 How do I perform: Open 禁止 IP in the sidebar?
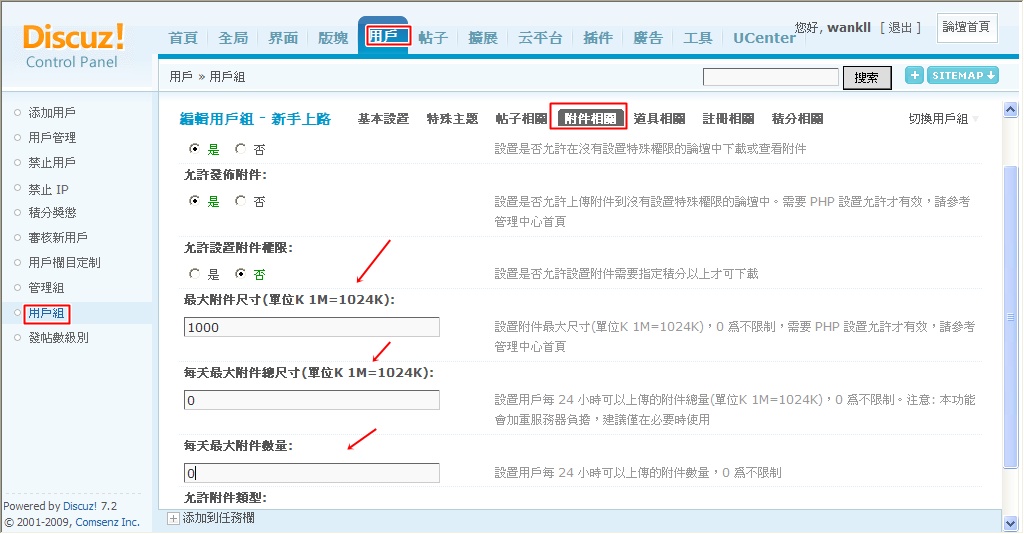[x=48, y=189]
